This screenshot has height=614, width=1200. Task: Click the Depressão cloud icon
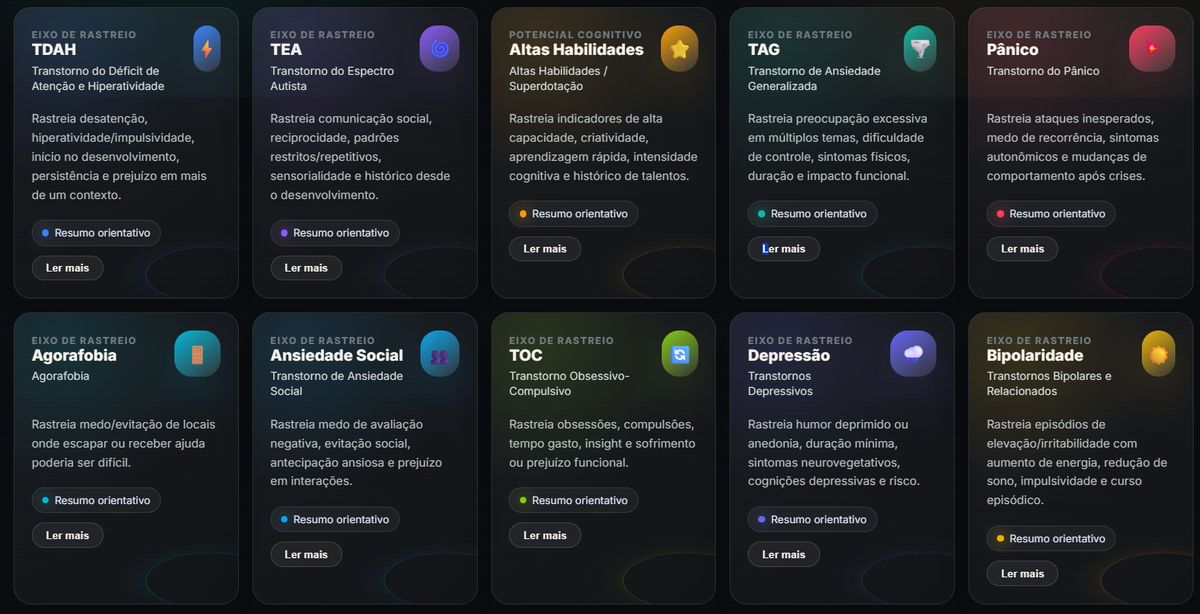pos(914,353)
